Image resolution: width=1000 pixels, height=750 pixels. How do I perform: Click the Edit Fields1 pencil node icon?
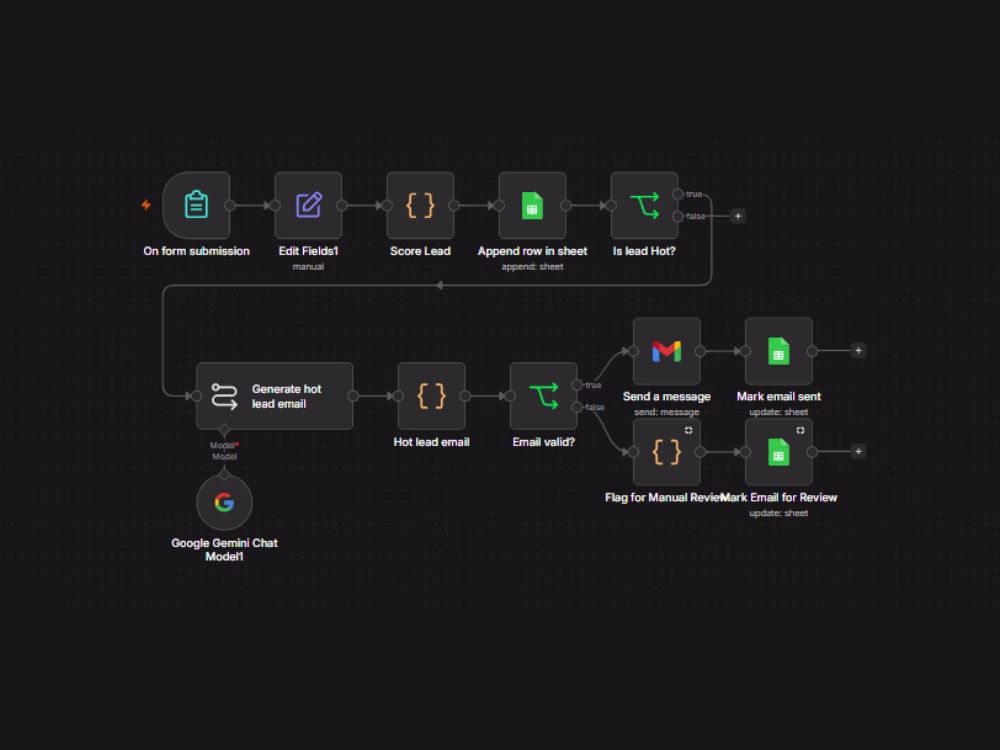coord(308,205)
